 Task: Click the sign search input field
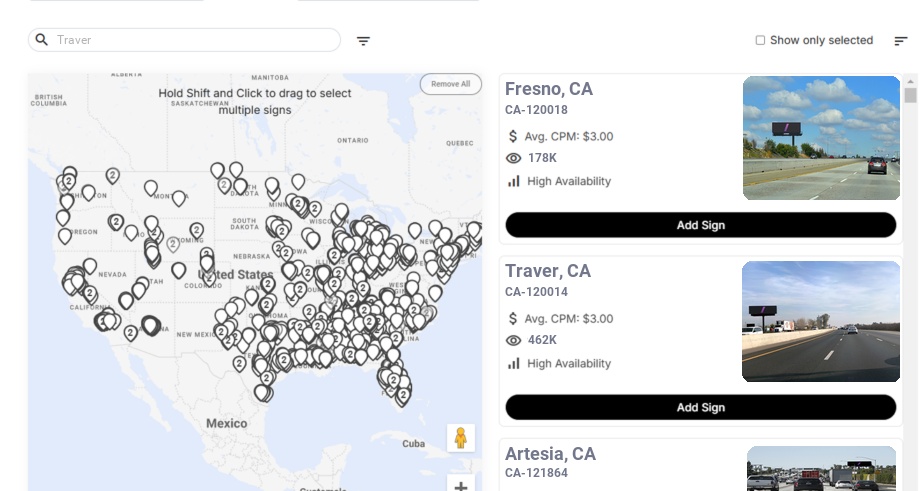195,40
